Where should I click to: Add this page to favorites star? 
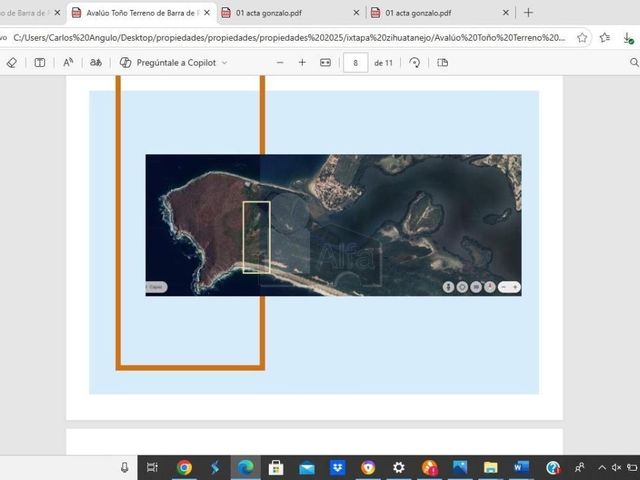[x=582, y=38]
